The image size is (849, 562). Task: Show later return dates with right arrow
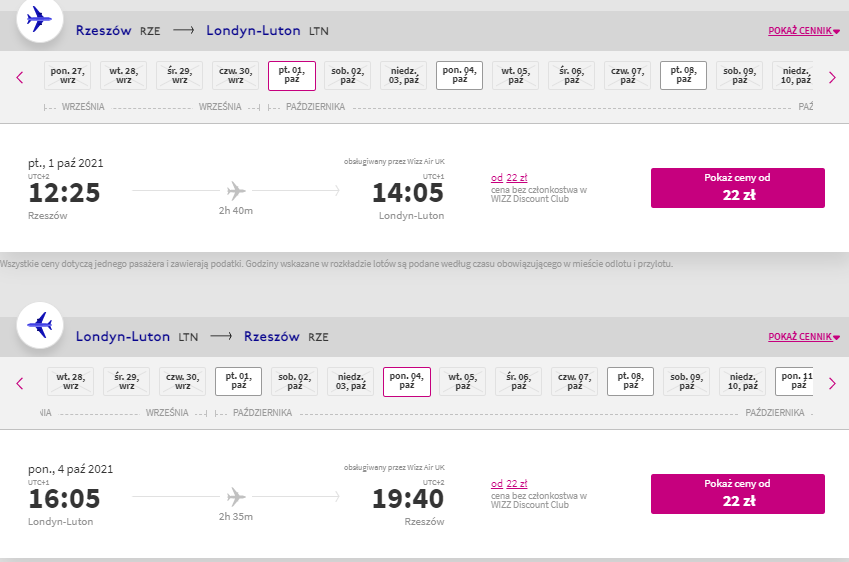(x=832, y=383)
